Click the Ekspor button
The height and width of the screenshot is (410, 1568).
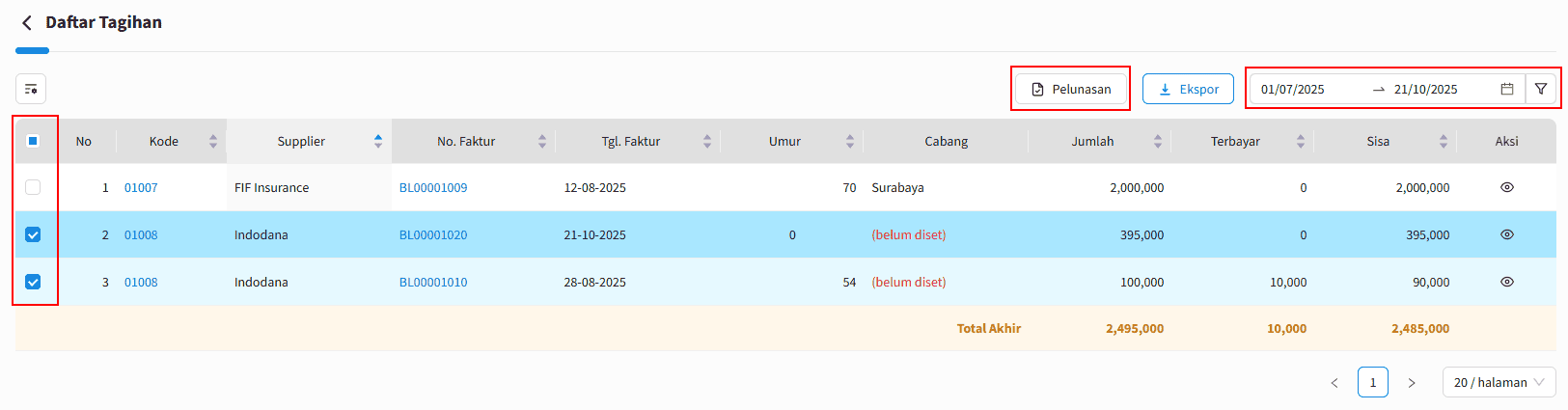tap(1188, 89)
